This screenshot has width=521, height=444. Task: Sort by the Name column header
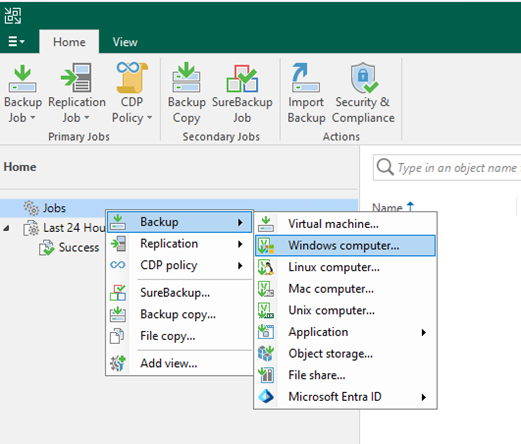[387, 208]
